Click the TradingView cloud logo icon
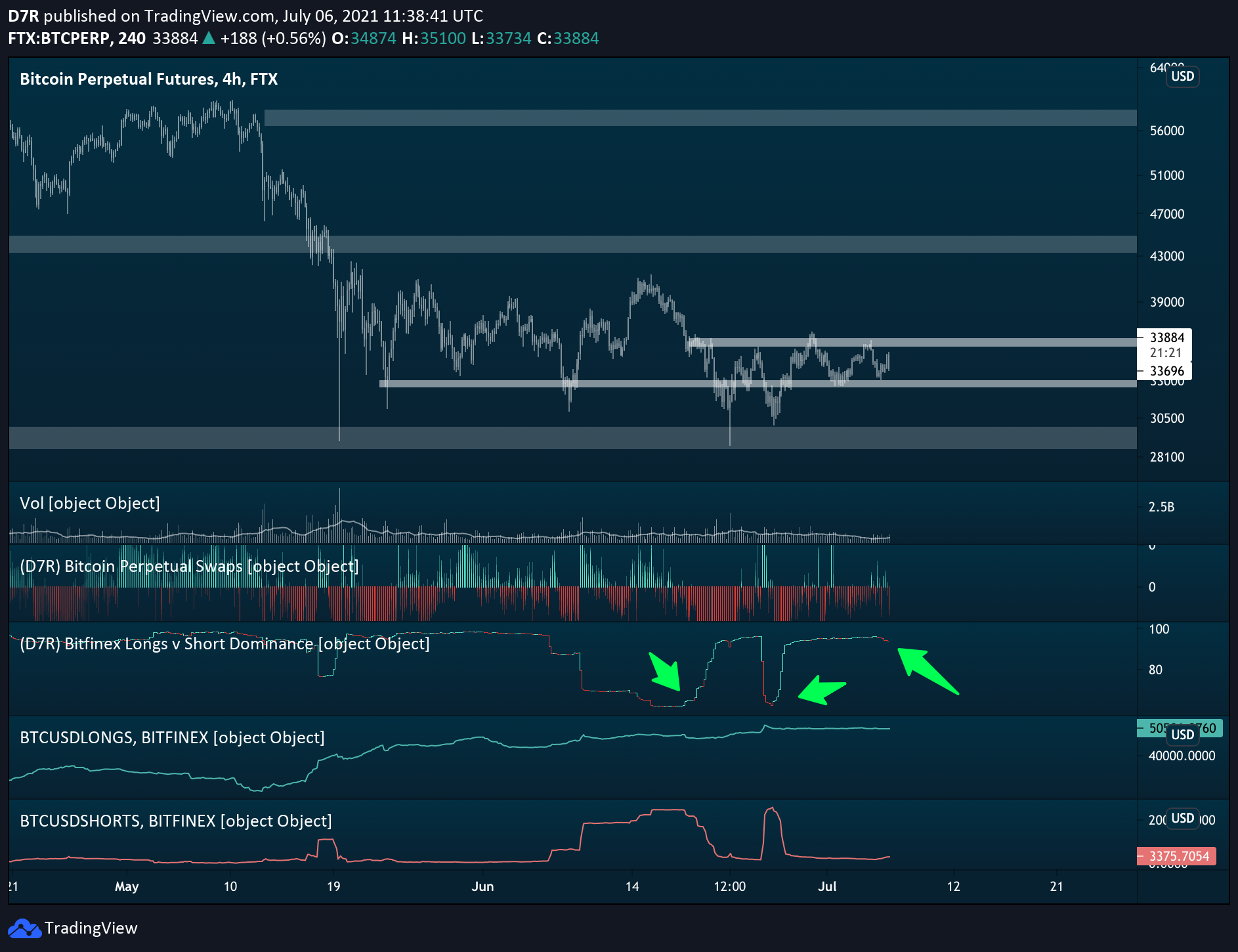This screenshot has width=1238, height=952. [24, 928]
